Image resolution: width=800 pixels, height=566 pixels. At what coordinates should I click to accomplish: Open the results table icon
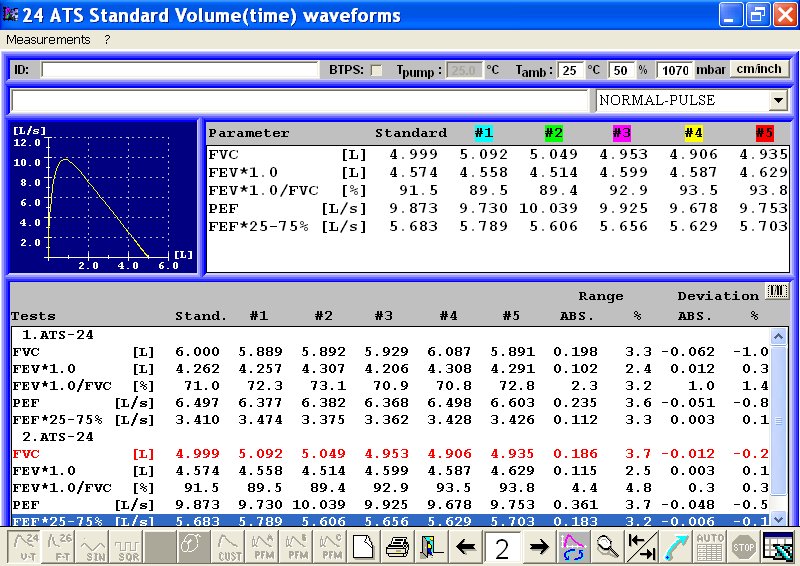[x=778, y=547]
